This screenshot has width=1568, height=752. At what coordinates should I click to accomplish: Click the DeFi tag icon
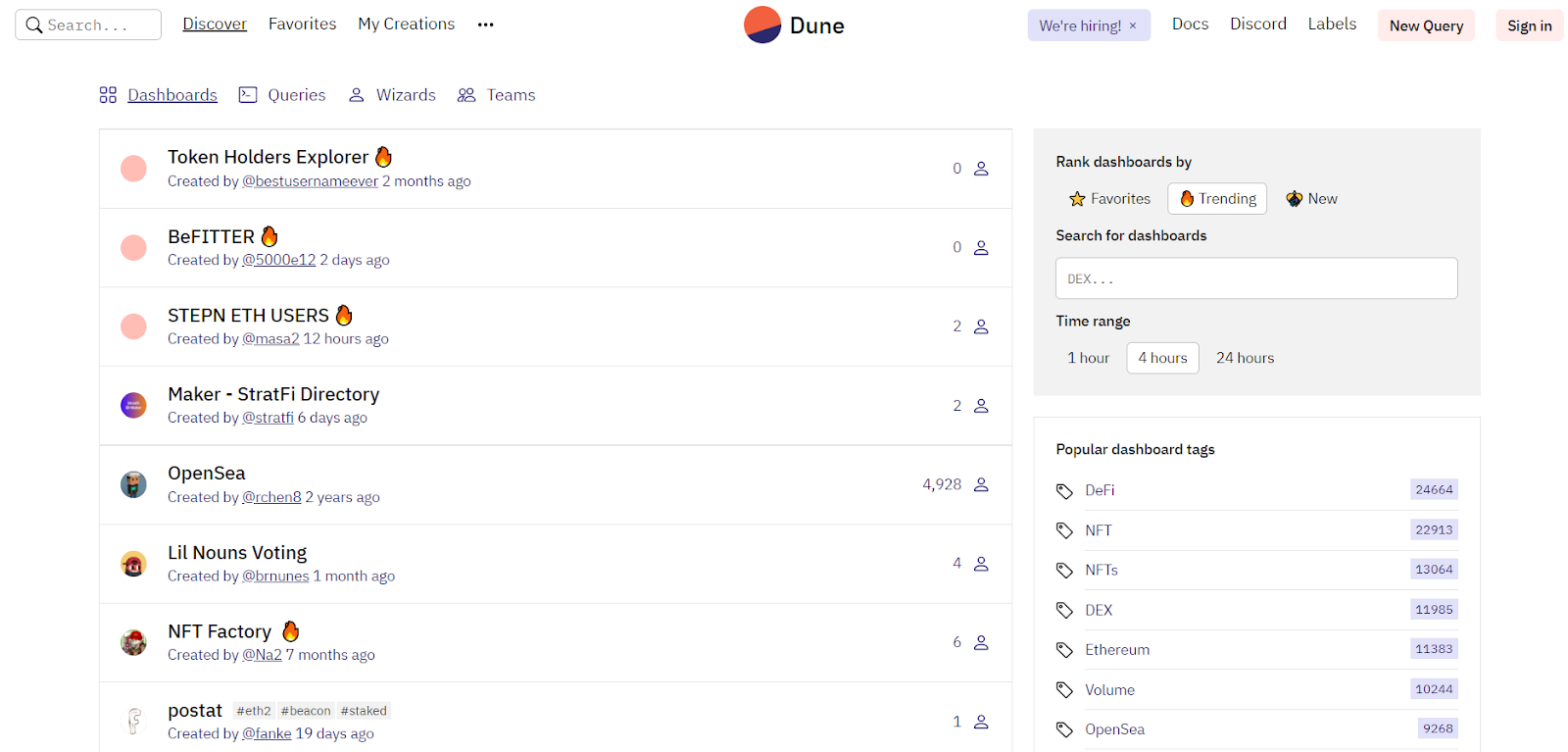click(x=1064, y=491)
